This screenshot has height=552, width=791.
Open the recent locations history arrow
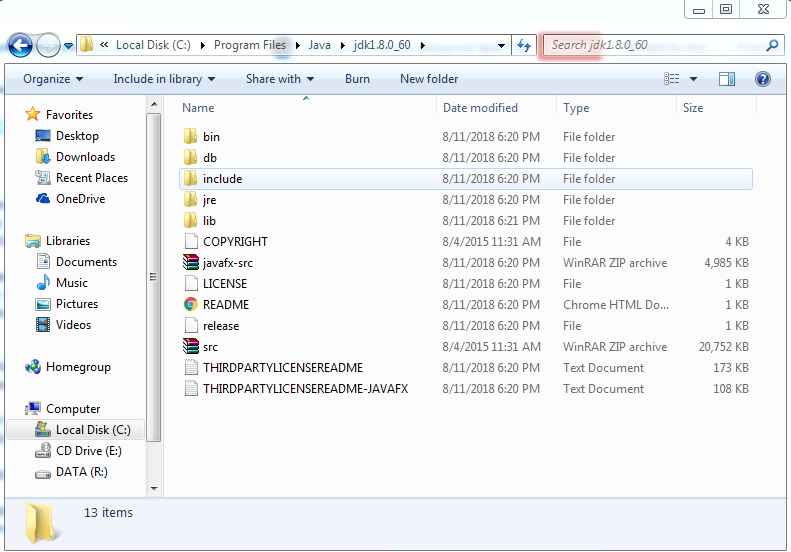pyautogui.click(x=68, y=46)
